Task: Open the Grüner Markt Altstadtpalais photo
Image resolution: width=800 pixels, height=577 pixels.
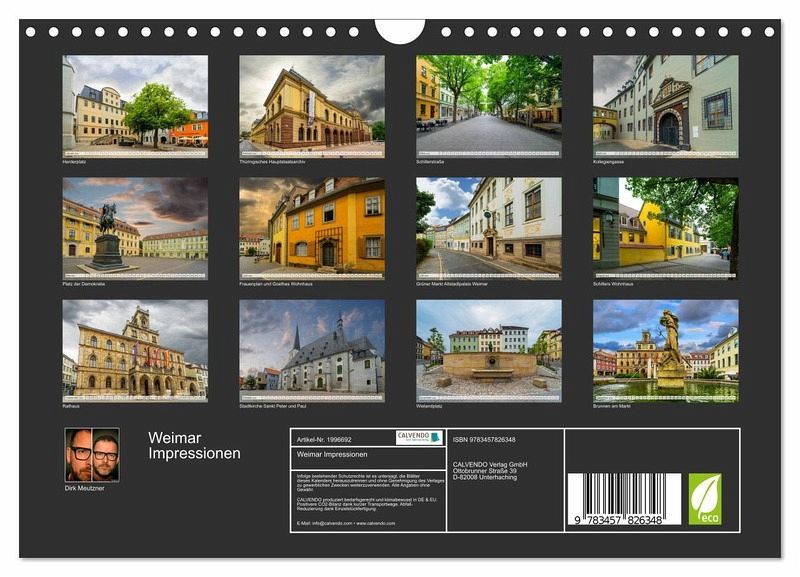Action: [x=489, y=229]
